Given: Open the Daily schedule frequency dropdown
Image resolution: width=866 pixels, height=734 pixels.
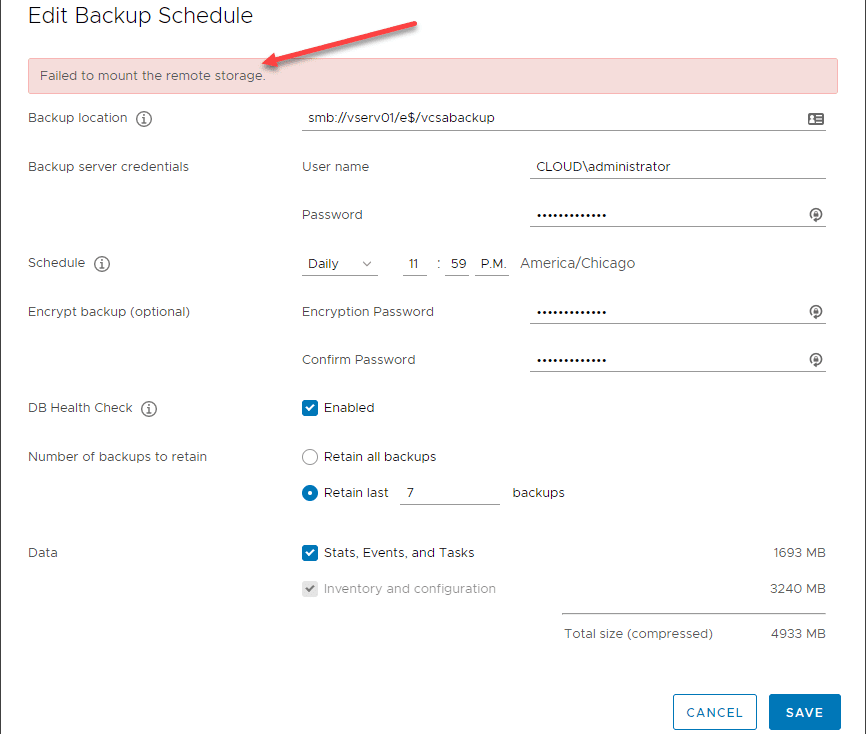Looking at the screenshot, I should 339,264.
